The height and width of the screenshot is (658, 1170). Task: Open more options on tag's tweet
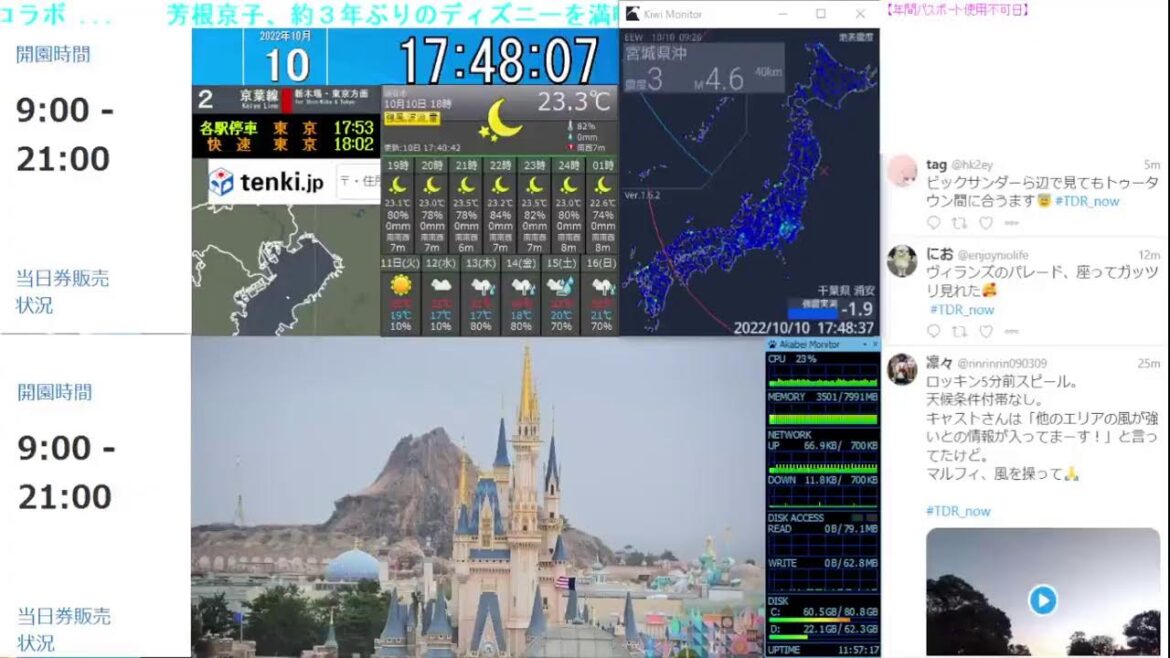tap(1010, 223)
